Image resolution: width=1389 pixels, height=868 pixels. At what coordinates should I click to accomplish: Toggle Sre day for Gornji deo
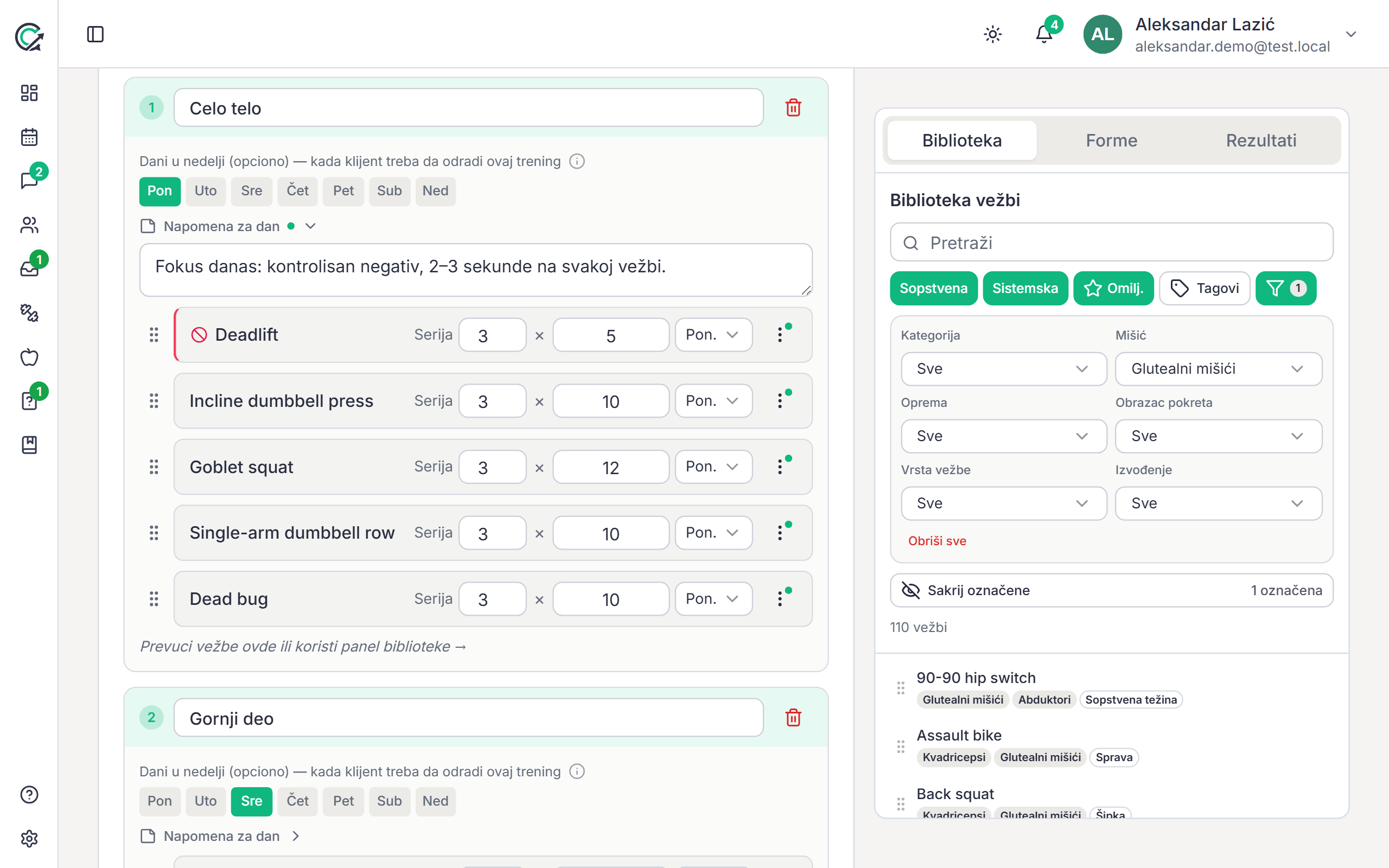tap(251, 801)
